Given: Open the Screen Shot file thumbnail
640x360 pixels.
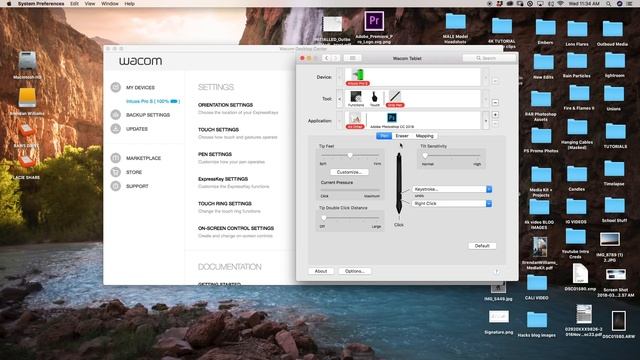Looking at the screenshot, I should (x=615, y=276).
